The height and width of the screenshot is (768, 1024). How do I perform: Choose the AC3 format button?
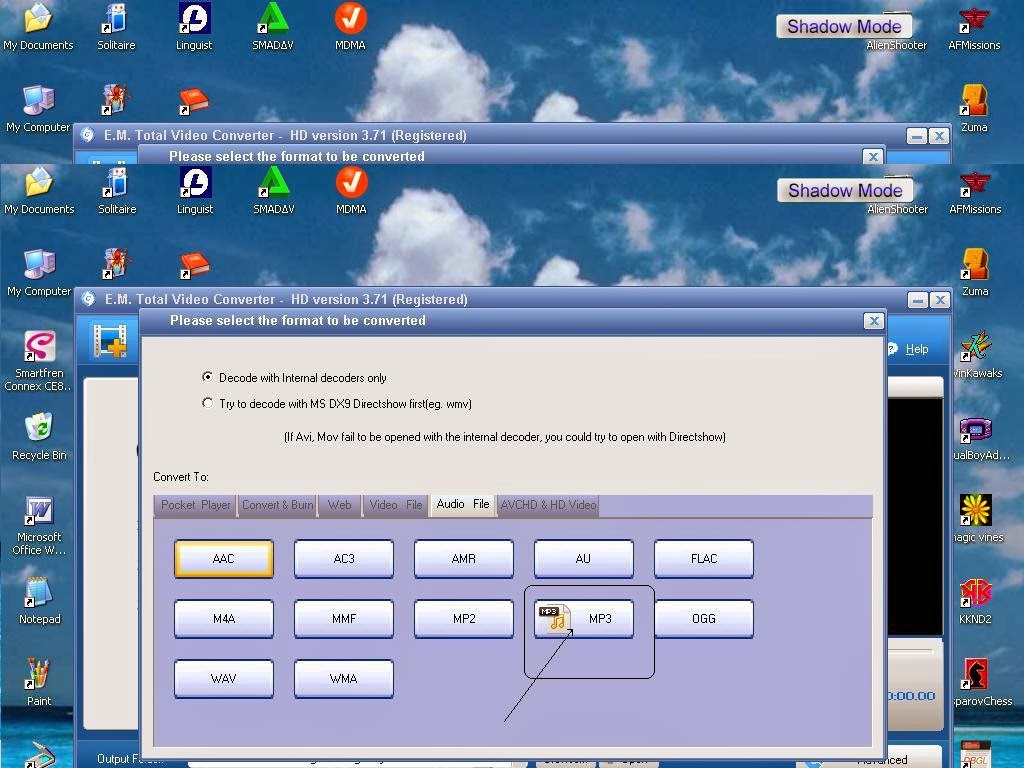[344, 559]
